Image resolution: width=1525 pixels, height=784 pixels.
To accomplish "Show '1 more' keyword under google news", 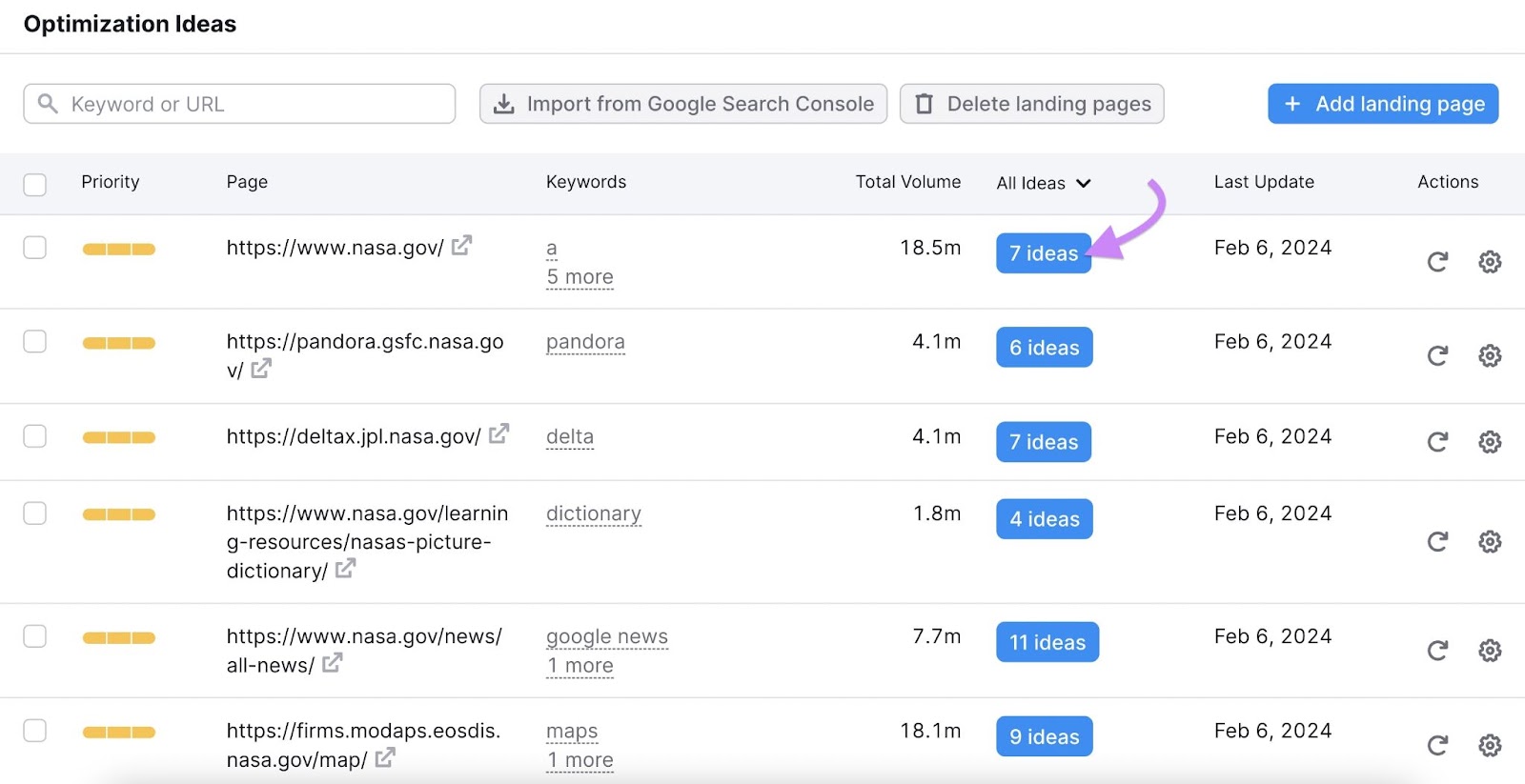I will coord(579,666).
